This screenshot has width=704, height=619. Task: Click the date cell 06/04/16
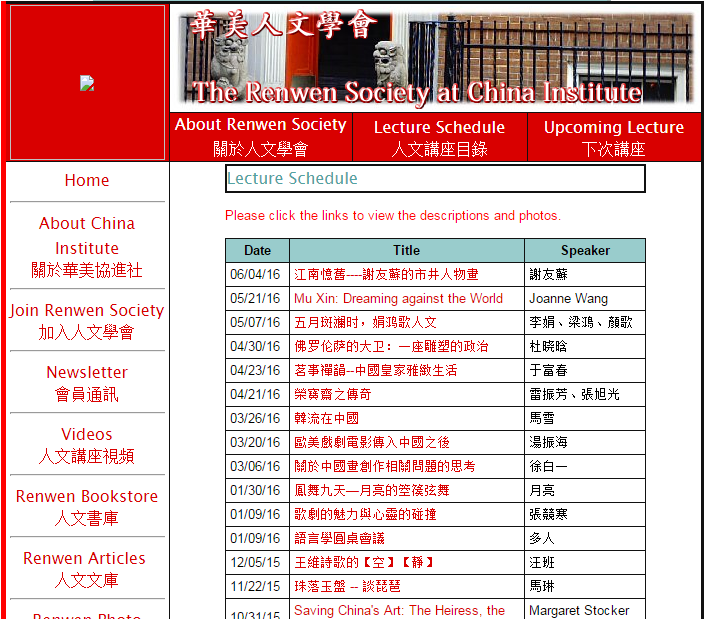point(258,274)
